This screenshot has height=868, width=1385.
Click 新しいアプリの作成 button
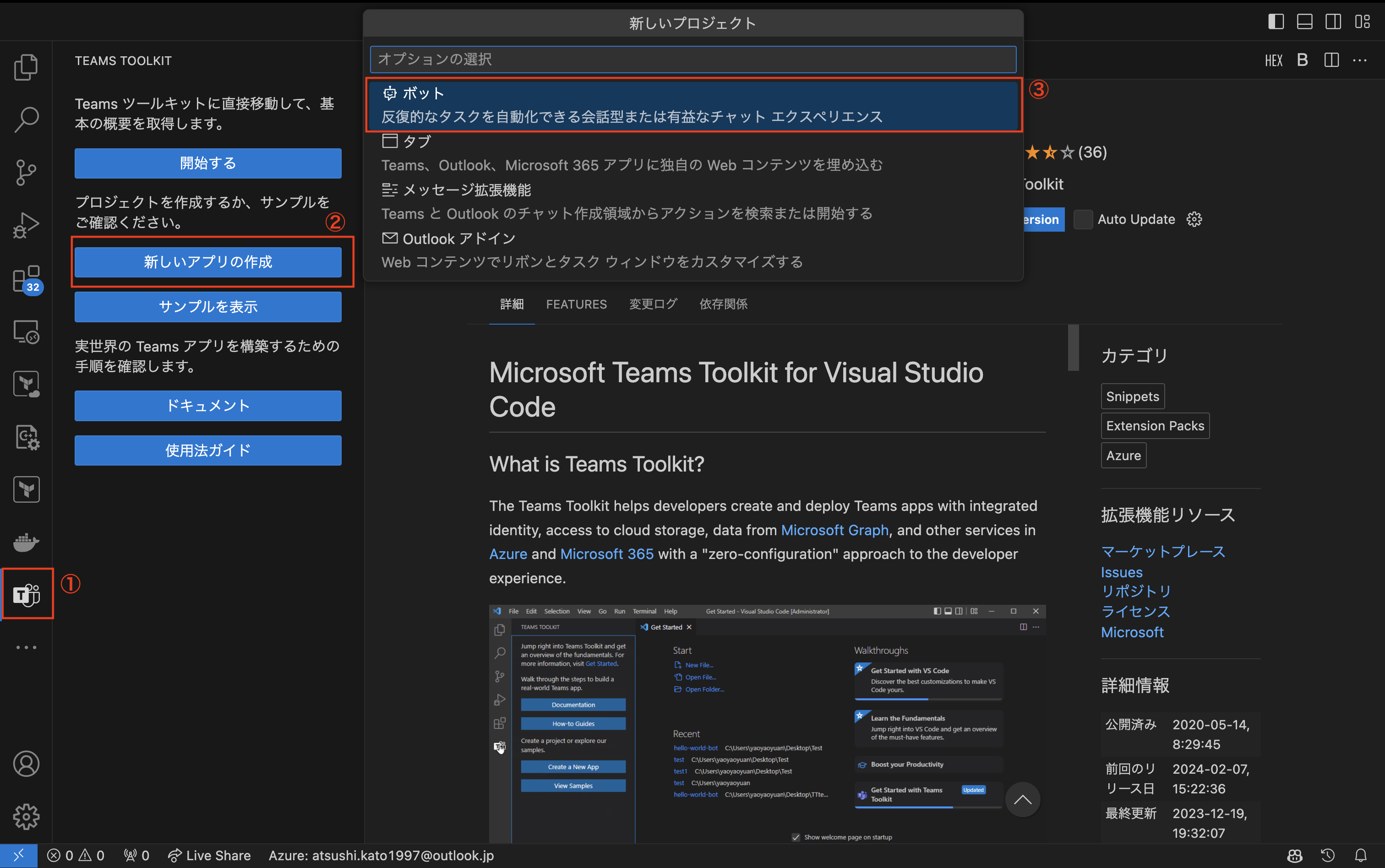pyautogui.click(x=208, y=262)
